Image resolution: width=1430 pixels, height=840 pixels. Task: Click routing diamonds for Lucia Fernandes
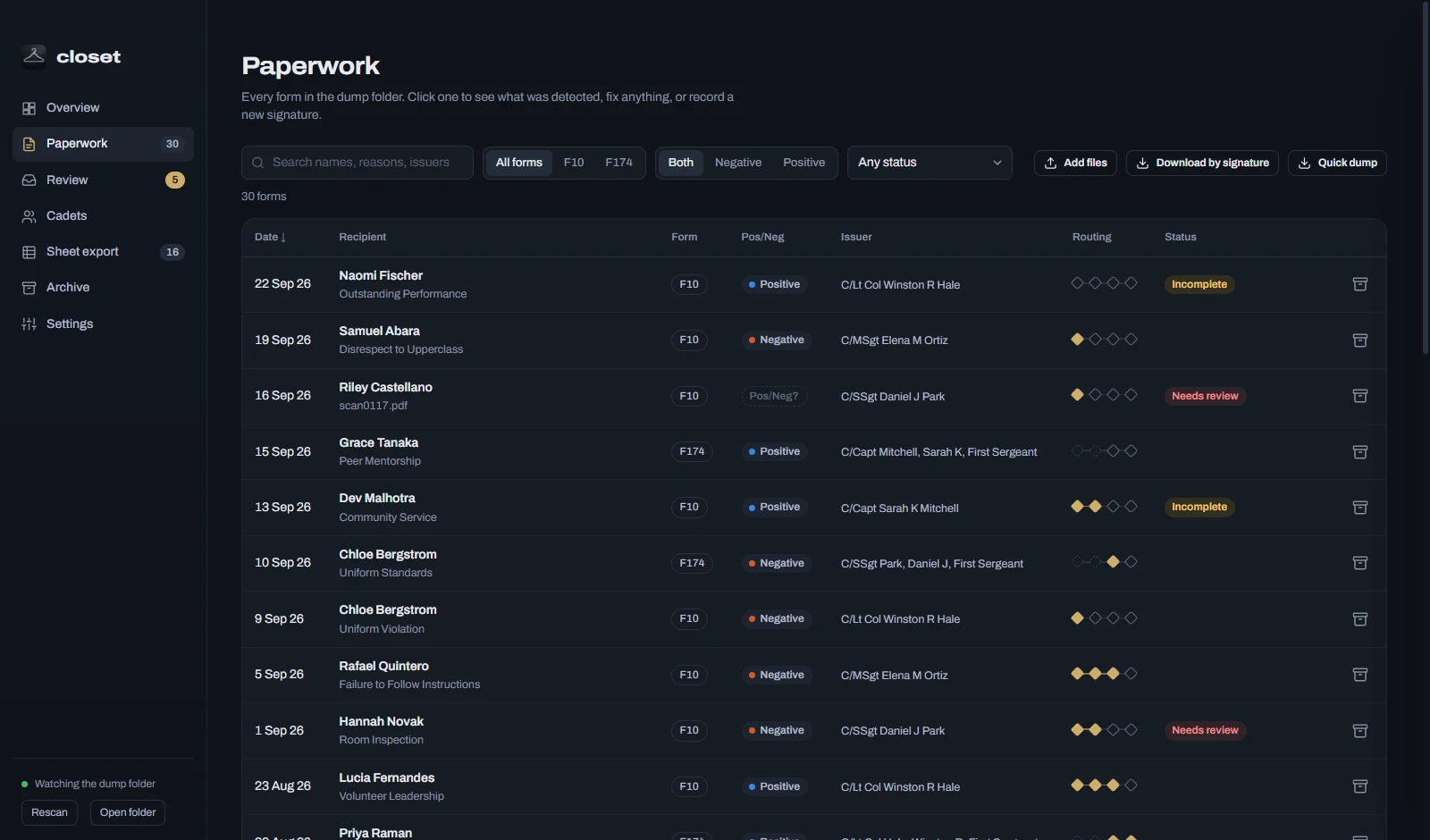point(1104,785)
